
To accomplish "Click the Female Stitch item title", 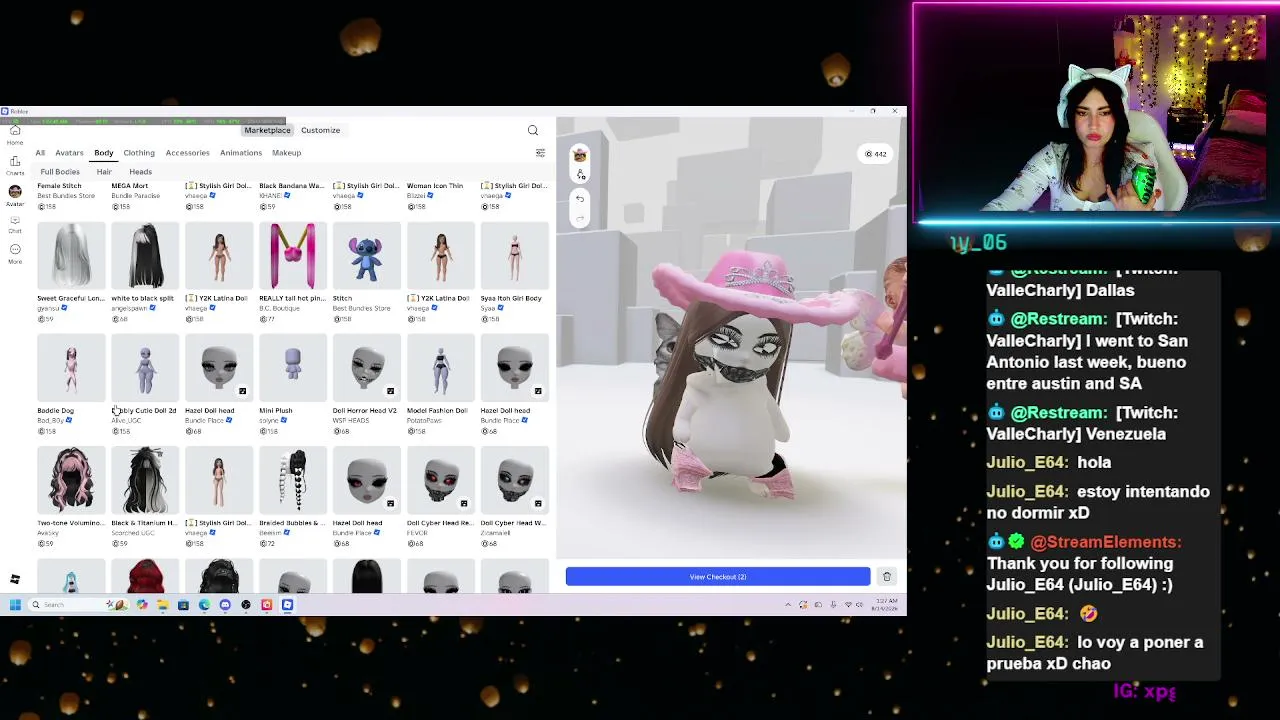I will [x=59, y=186].
